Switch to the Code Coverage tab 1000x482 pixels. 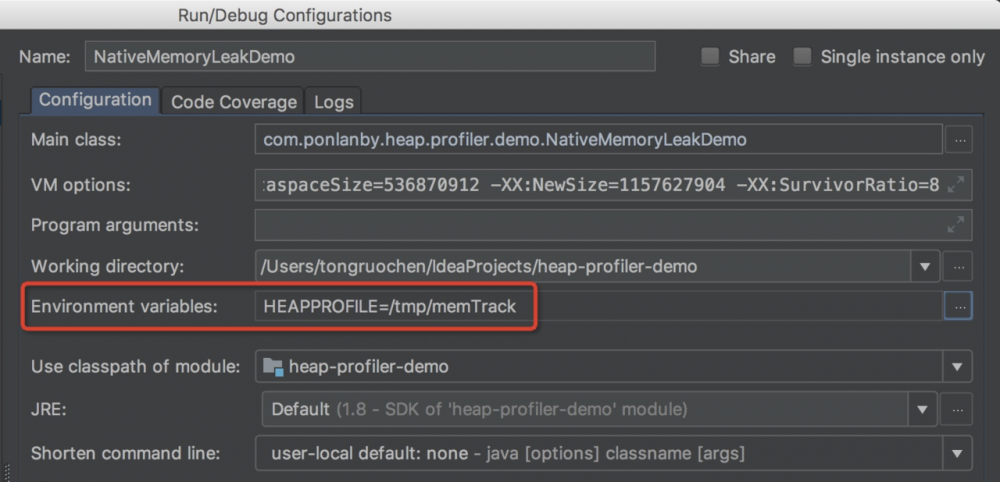pos(233,102)
